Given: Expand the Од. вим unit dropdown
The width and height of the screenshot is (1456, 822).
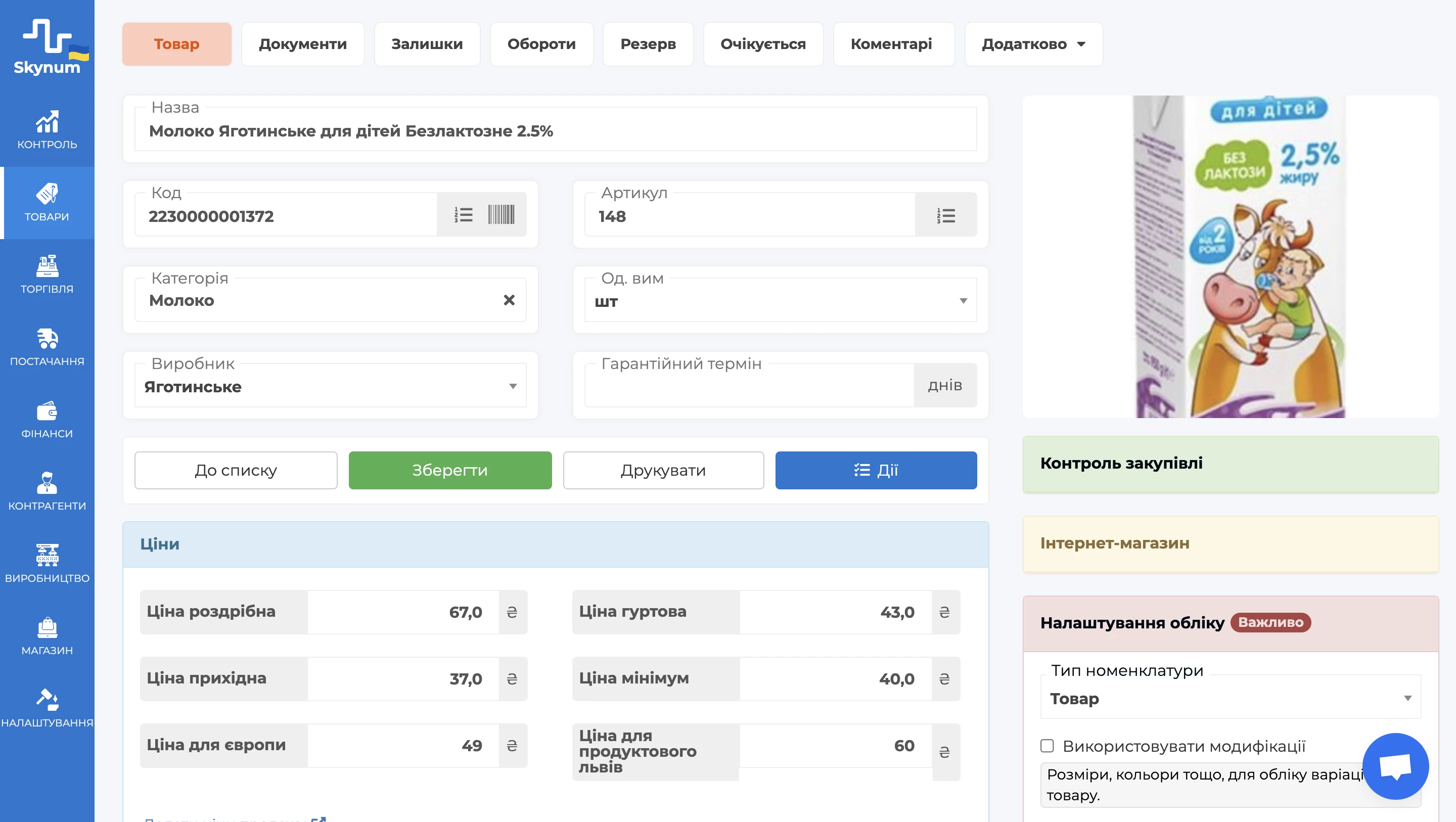Looking at the screenshot, I should [x=781, y=300].
